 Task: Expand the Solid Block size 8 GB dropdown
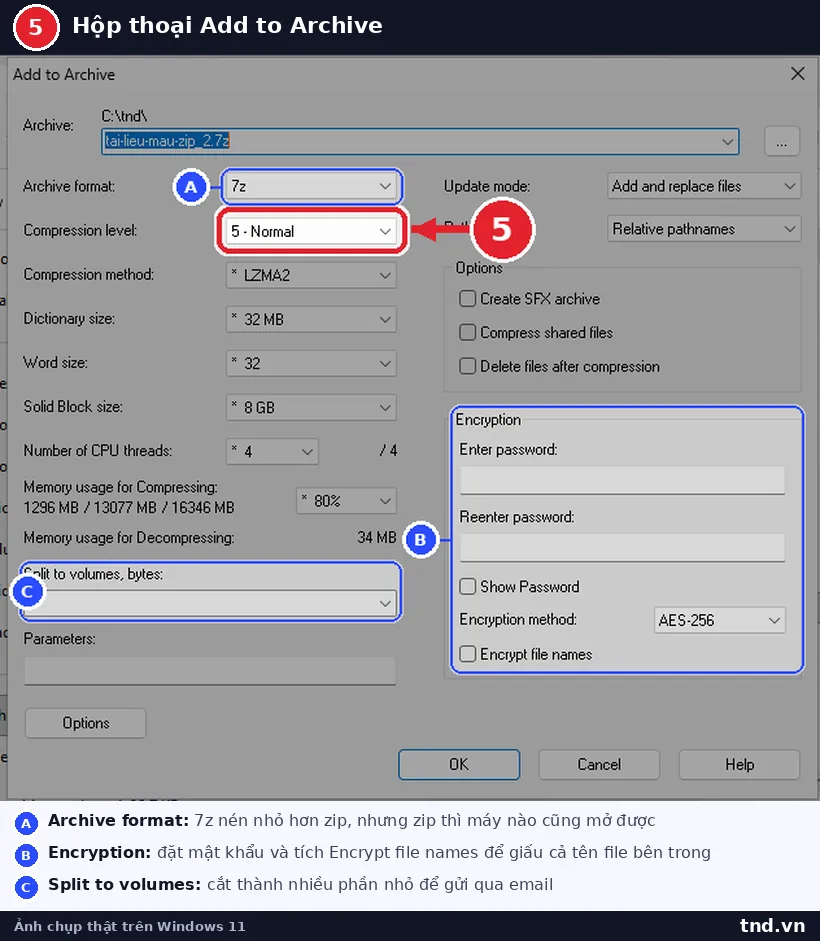311,407
